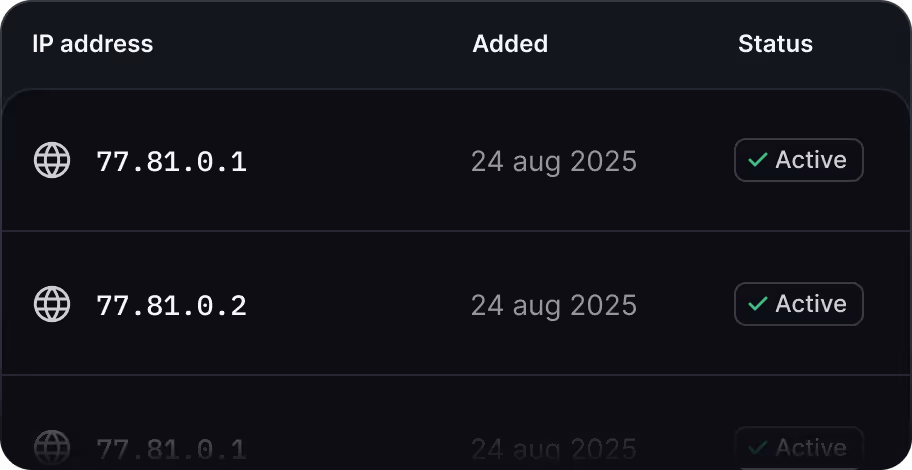Click the dimmed checkmark in the cut-off Active badge
The image size is (912, 470).
pyautogui.click(x=757, y=448)
